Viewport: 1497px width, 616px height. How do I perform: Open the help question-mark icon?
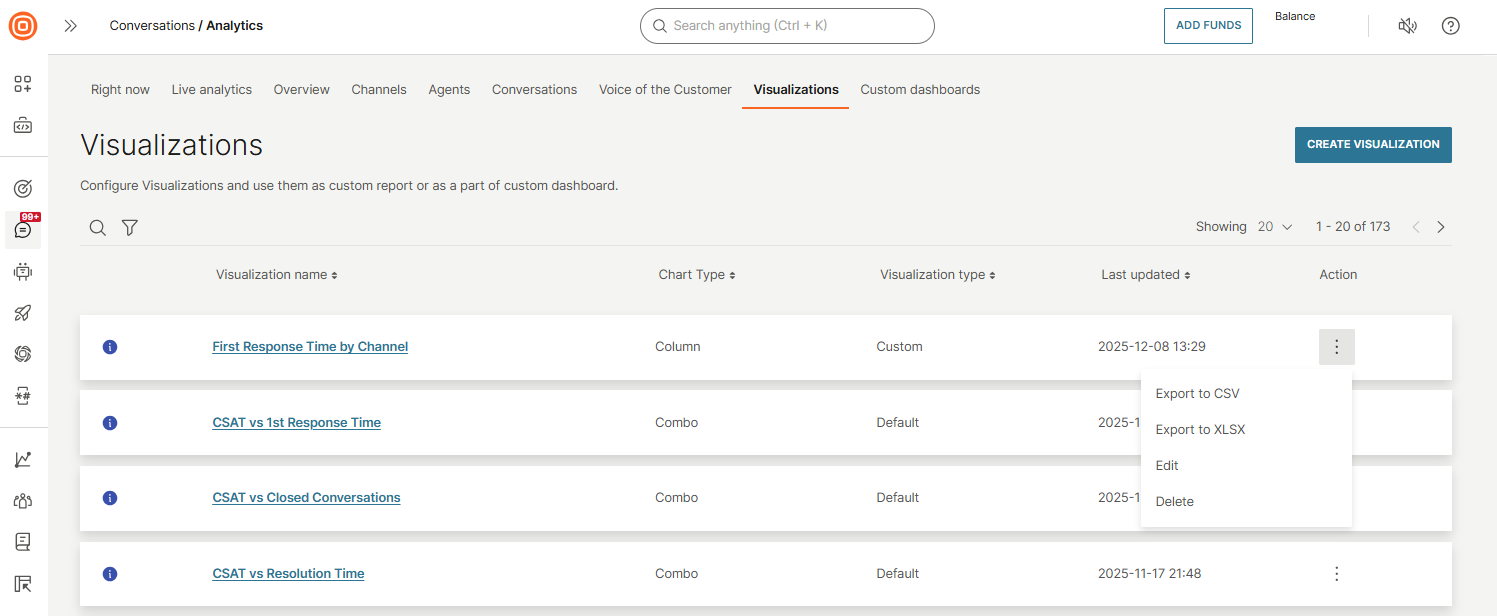pos(1450,25)
